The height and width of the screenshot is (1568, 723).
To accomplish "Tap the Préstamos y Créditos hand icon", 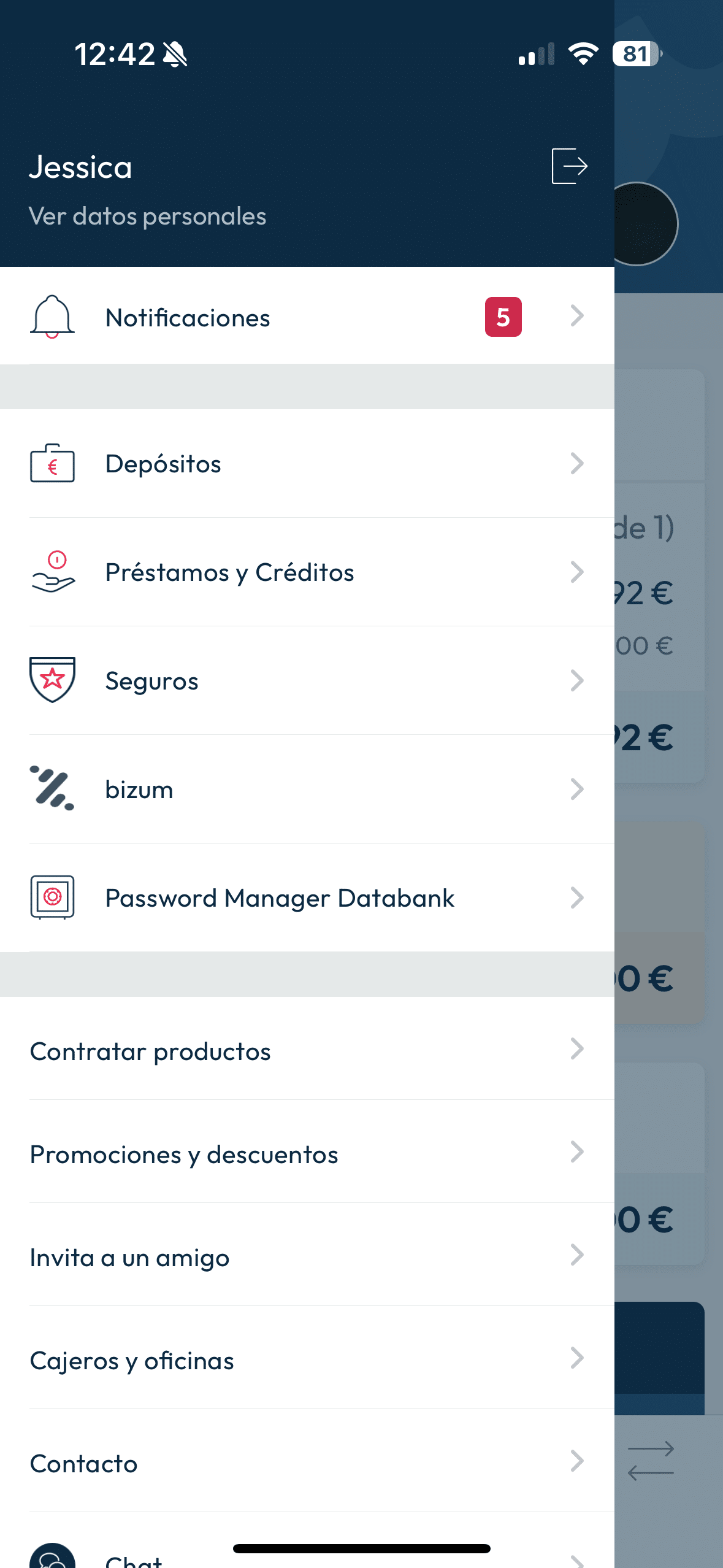I will click(53, 572).
